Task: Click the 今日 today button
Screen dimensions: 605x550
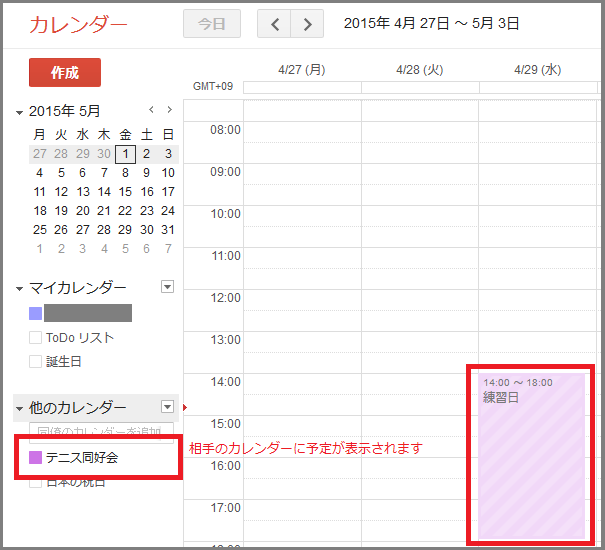Action: tap(212, 24)
